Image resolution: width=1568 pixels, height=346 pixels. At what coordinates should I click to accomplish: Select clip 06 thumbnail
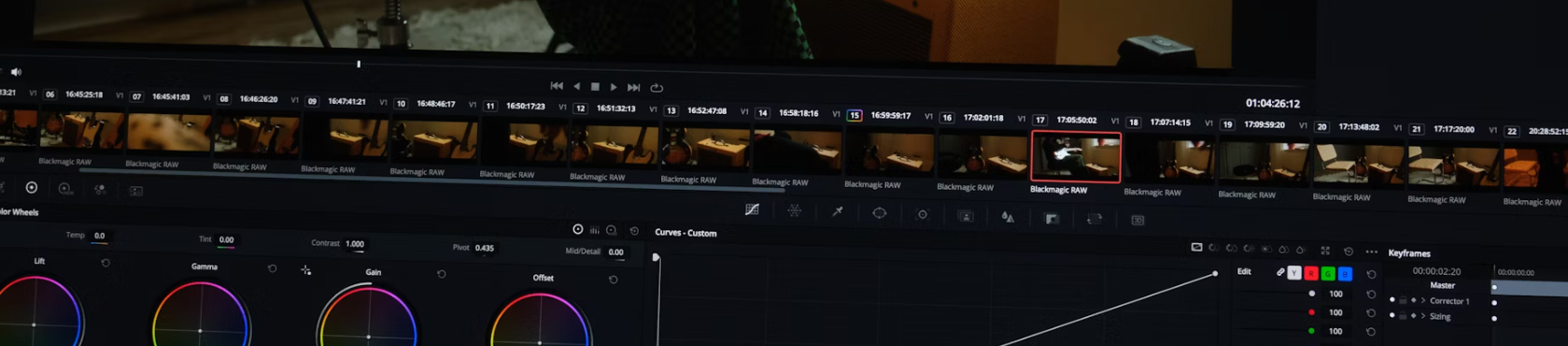81,131
